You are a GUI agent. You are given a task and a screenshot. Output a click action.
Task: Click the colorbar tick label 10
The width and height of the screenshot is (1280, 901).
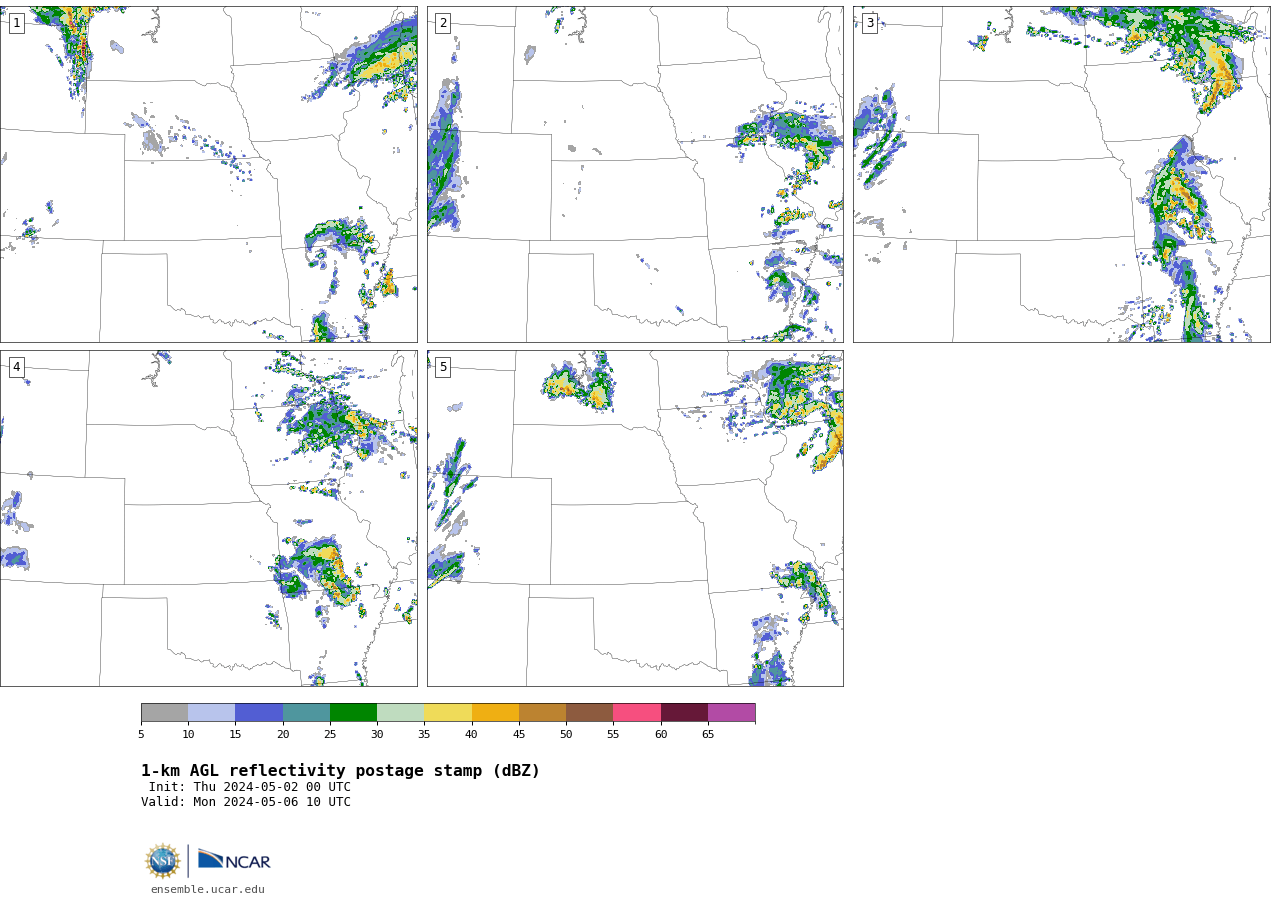(188, 735)
